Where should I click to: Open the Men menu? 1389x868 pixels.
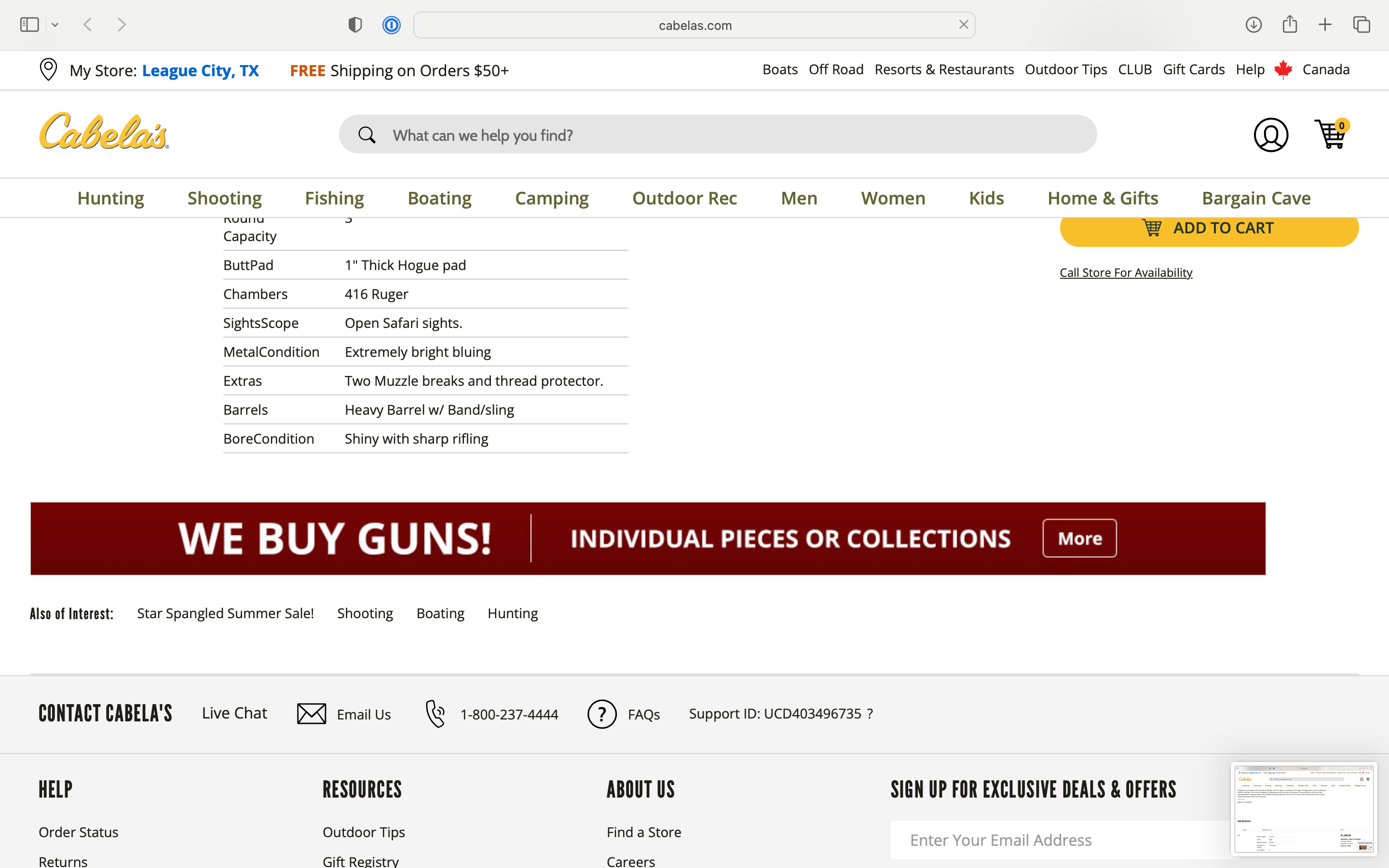(799, 198)
